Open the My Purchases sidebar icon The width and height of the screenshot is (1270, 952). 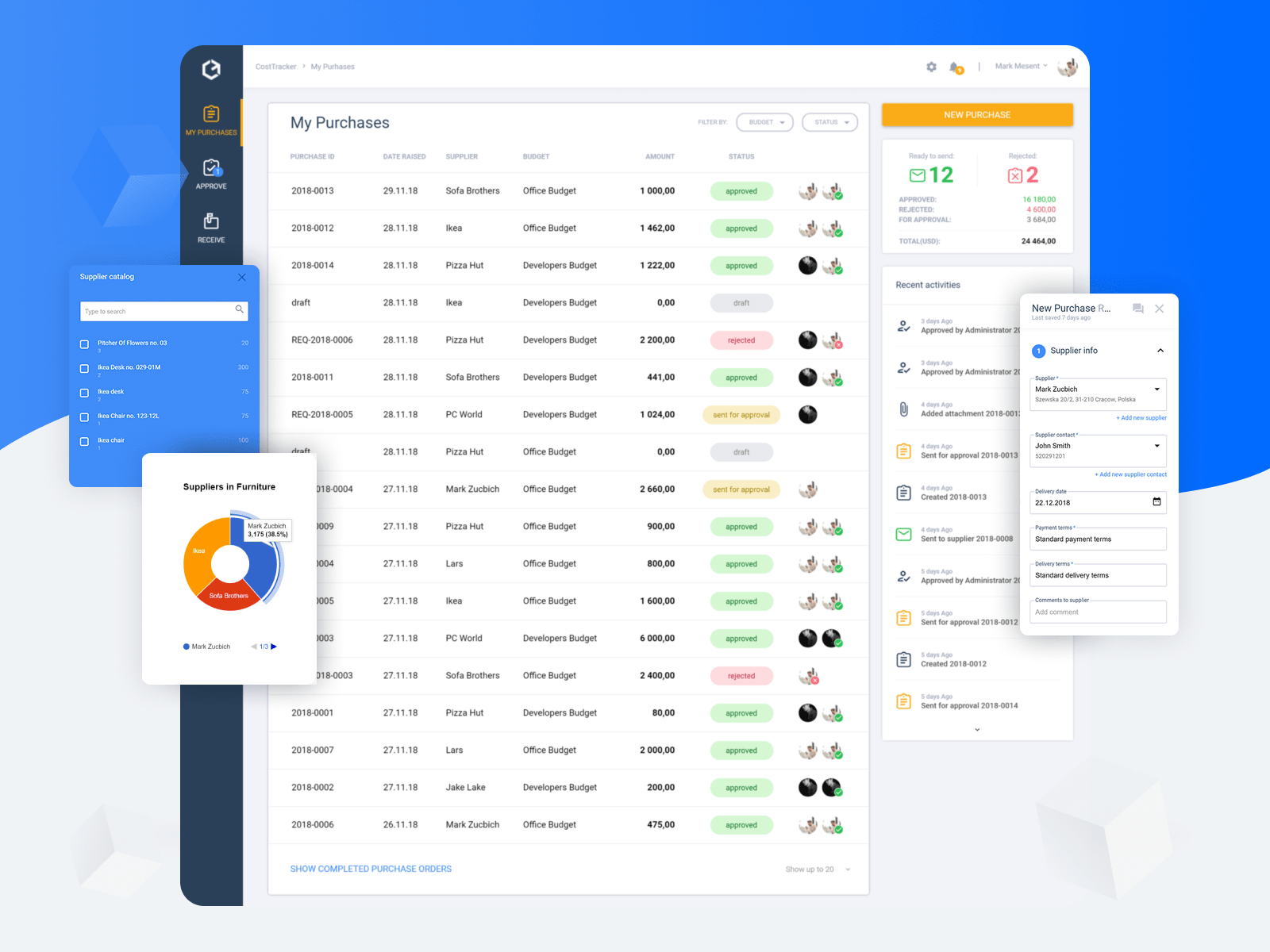coord(211,113)
